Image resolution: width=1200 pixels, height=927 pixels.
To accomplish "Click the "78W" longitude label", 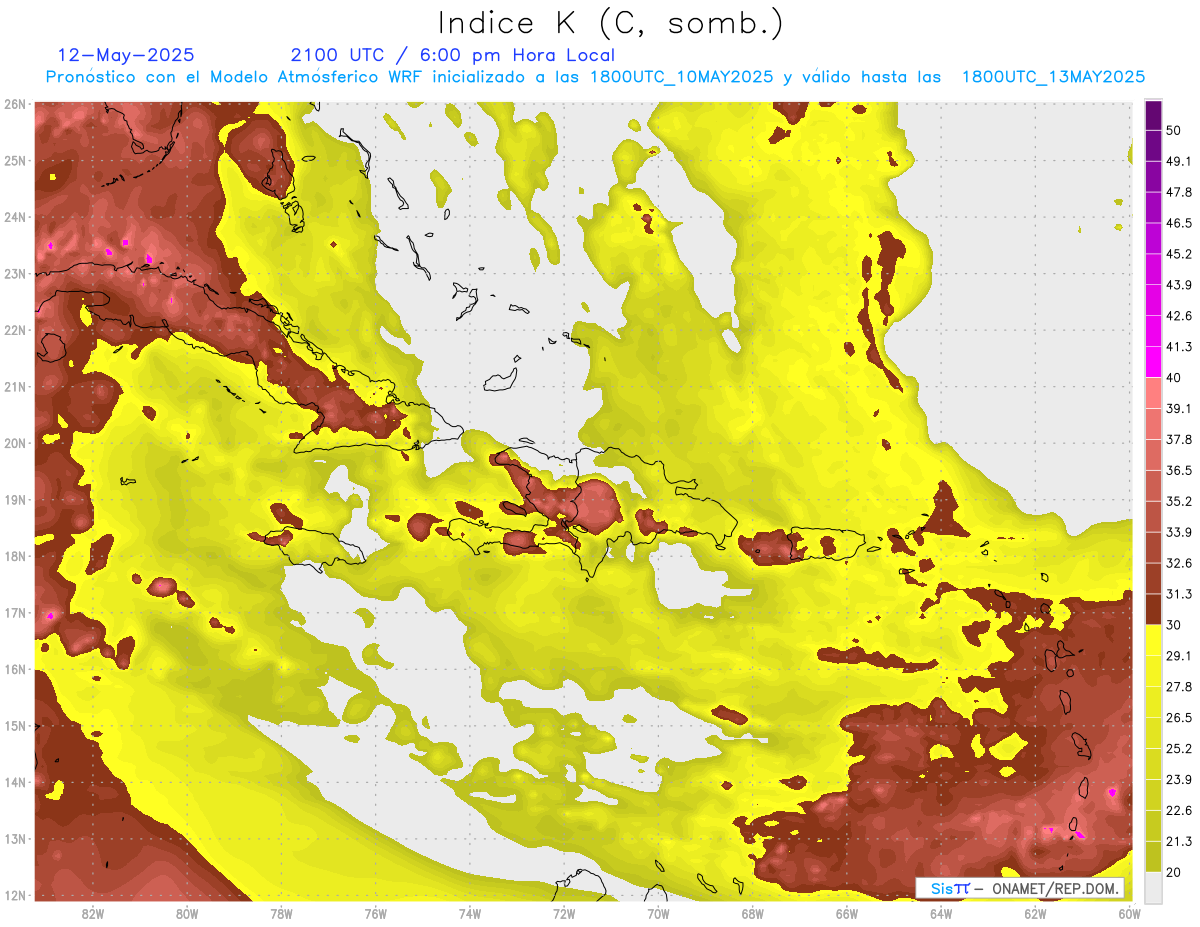I will [x=281, y=912].
